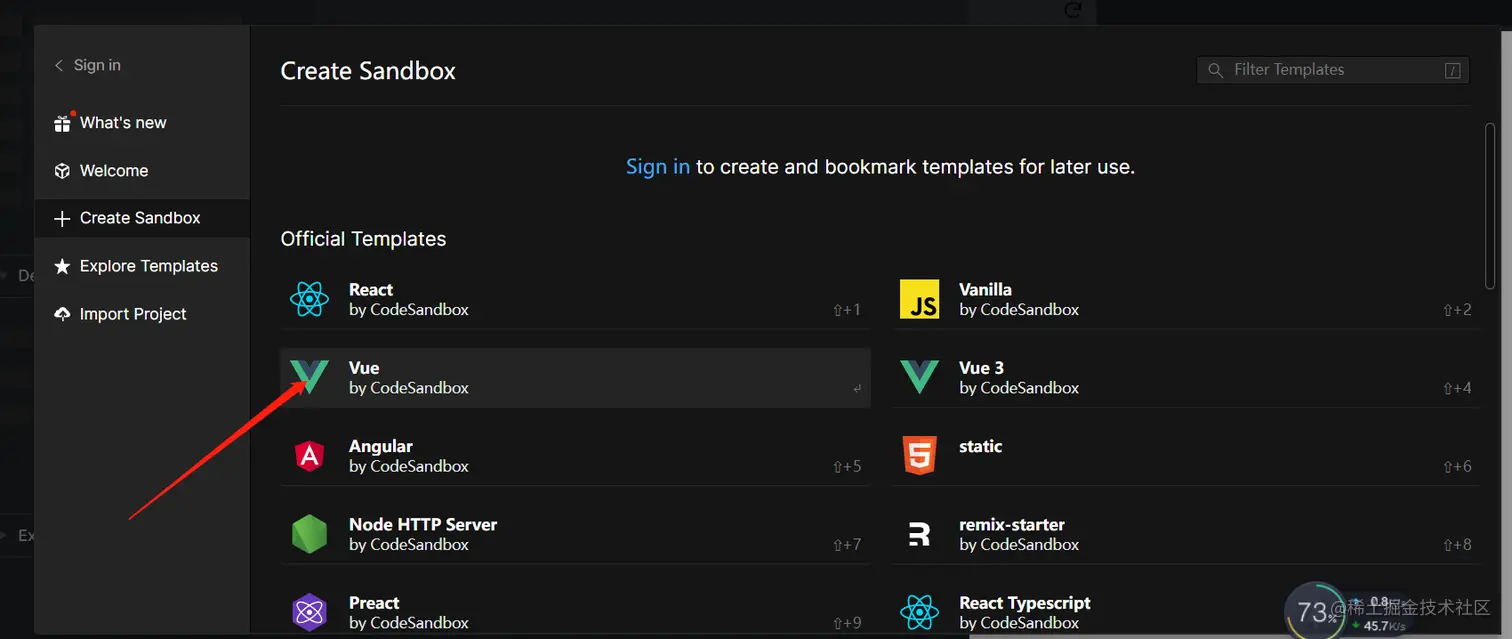Focus the Filter Templates search field

(1333, 70)
